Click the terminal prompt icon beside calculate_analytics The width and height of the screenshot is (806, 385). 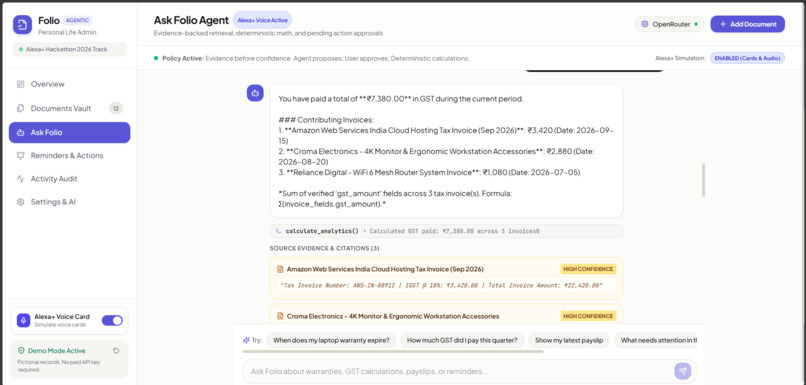278,231
